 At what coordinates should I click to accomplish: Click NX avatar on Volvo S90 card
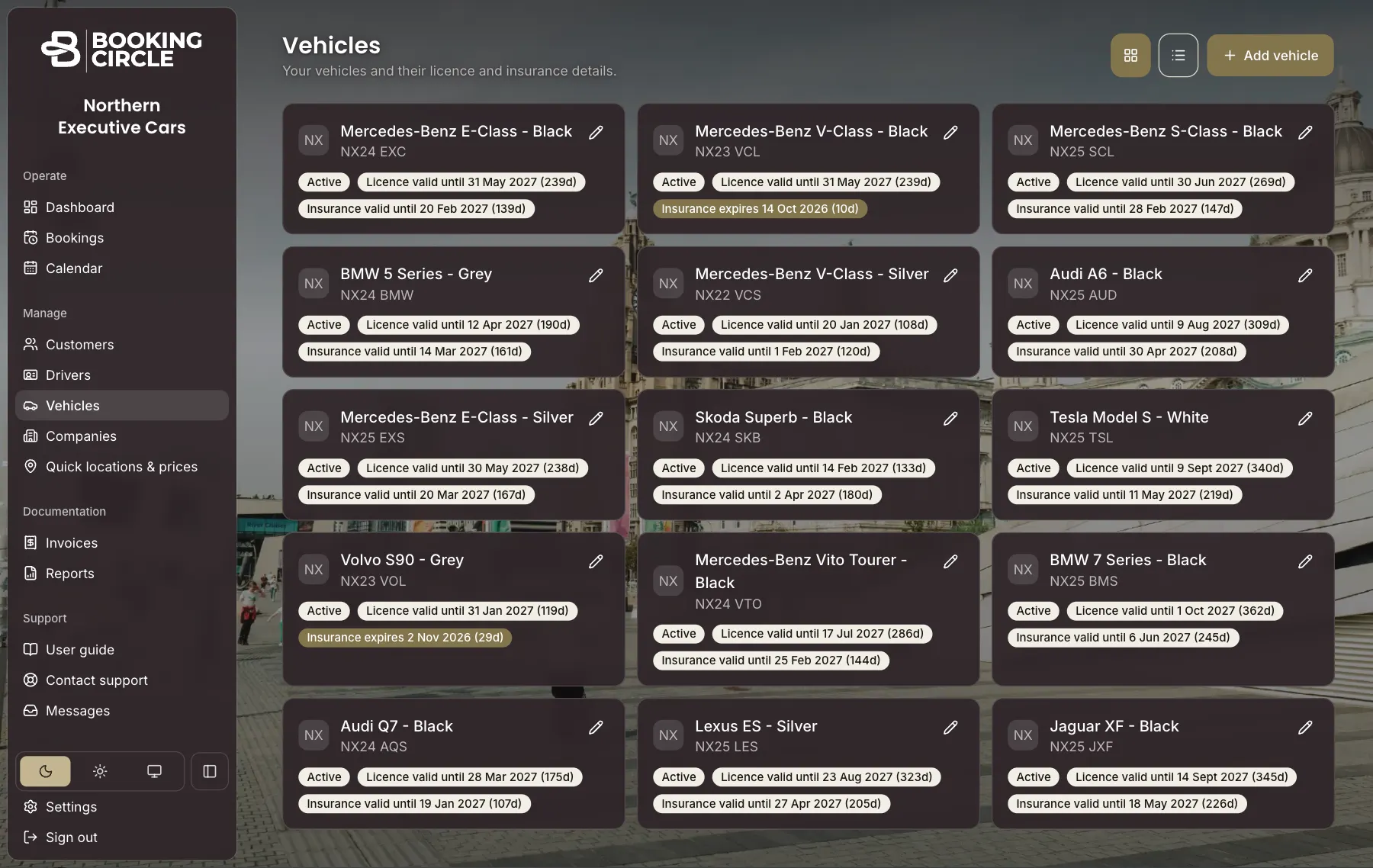coord(314,570)
